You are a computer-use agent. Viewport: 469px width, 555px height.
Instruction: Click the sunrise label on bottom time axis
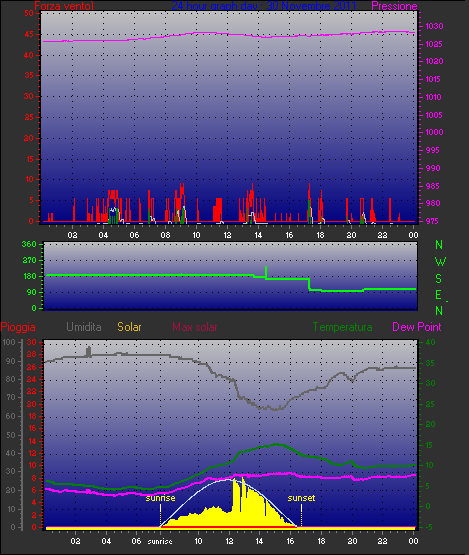pyautogui.click(x=160, y=542)
